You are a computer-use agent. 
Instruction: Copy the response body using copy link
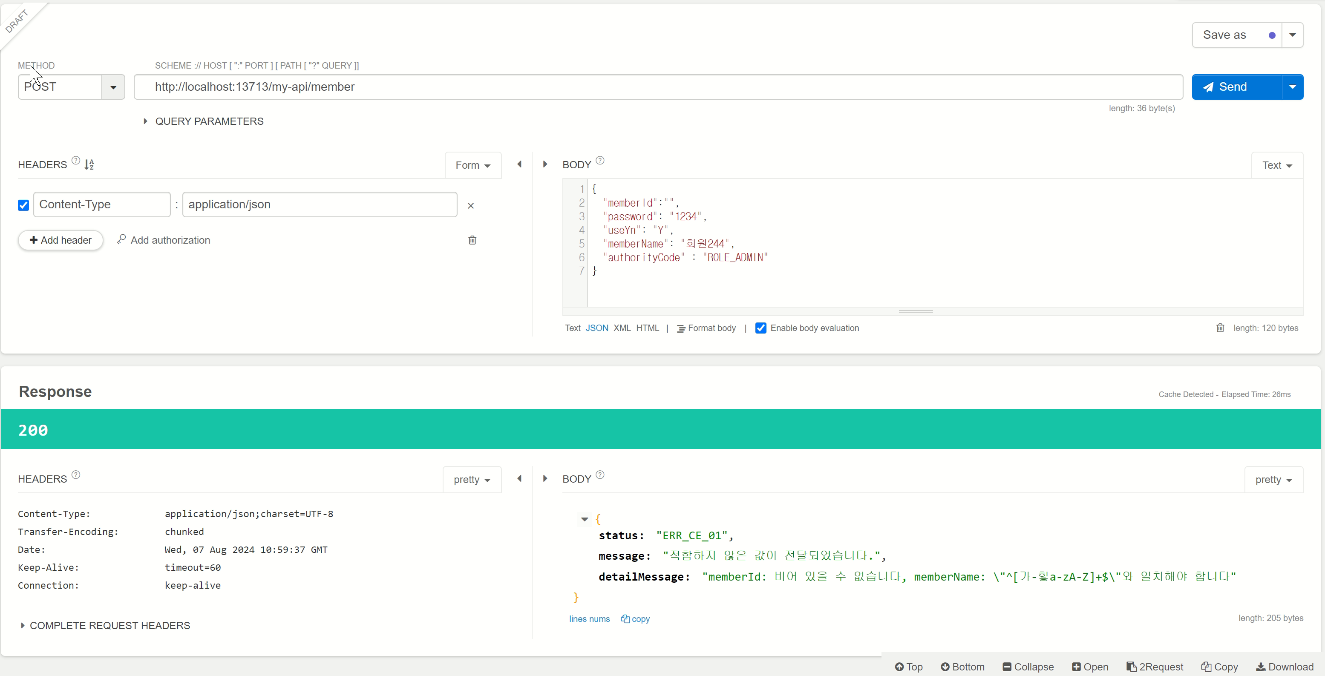pos(635,619)
